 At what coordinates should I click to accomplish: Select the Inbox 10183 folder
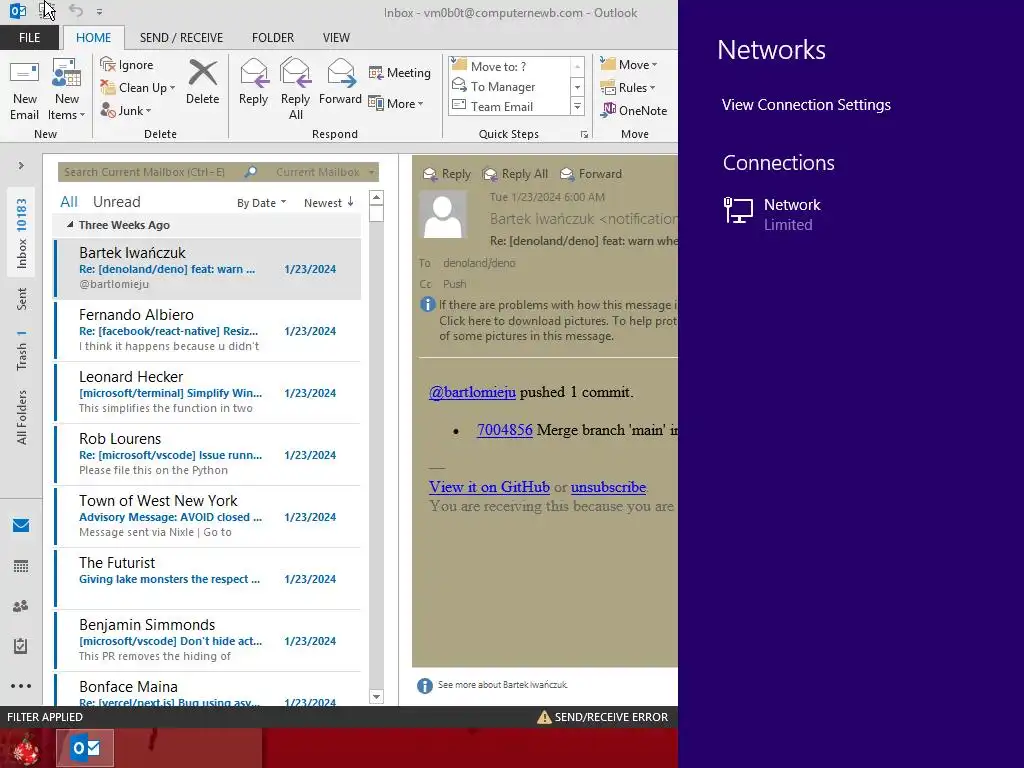(x=22, y=233)
